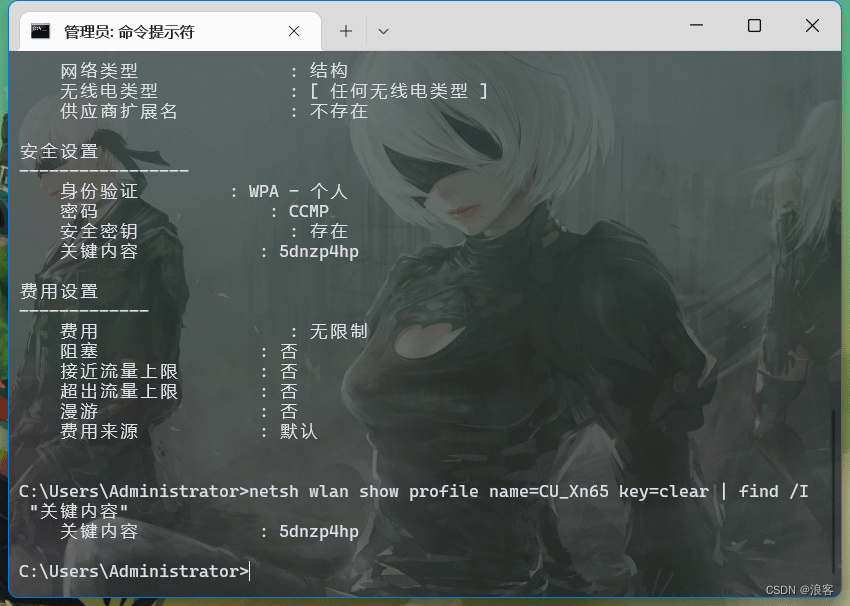
Task: Click the '[ 任何无线电类型 ]' value
Action: [x=398, y=91]
